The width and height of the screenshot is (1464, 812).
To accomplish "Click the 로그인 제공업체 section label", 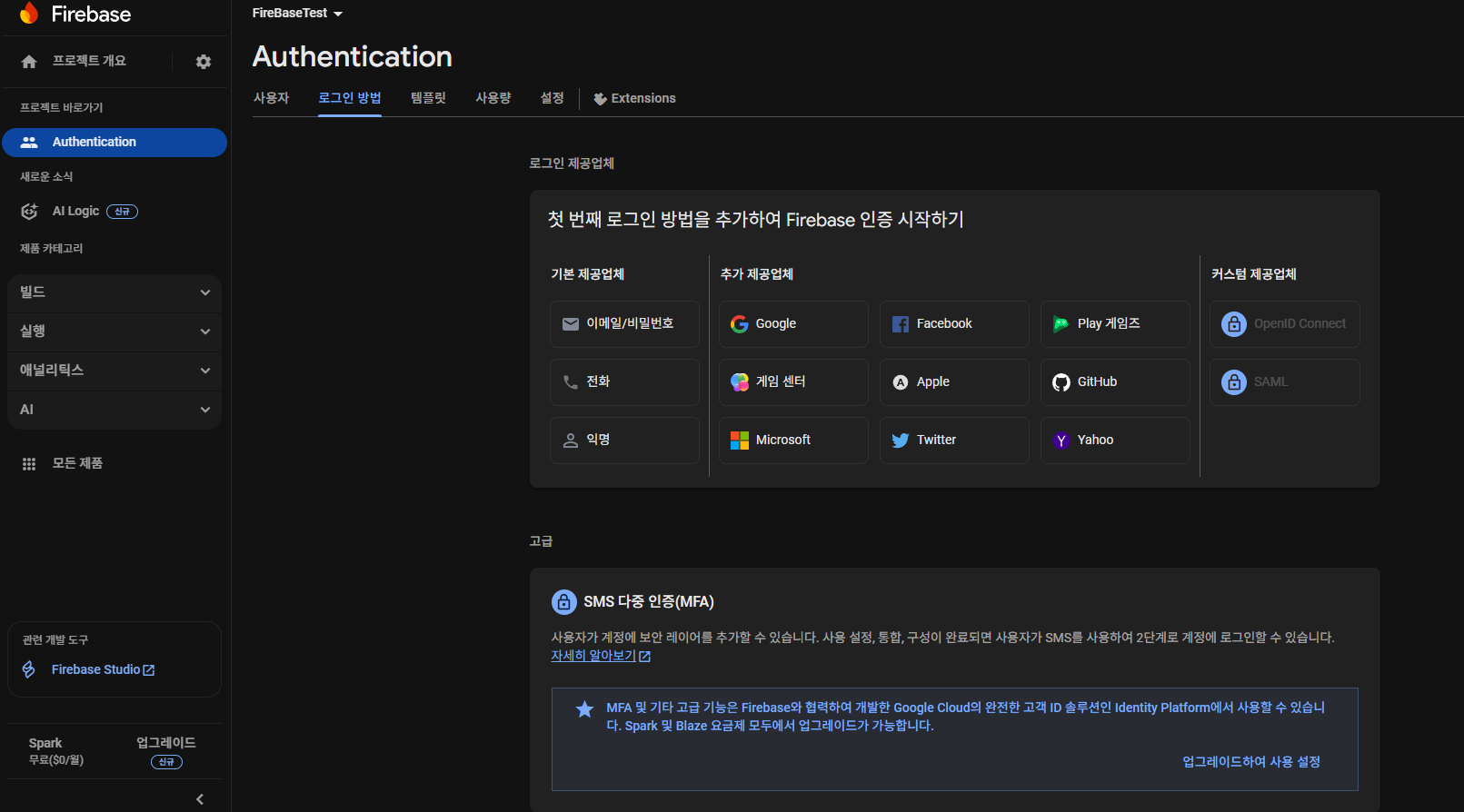I will pyautogui.click(x=572, y=163).
